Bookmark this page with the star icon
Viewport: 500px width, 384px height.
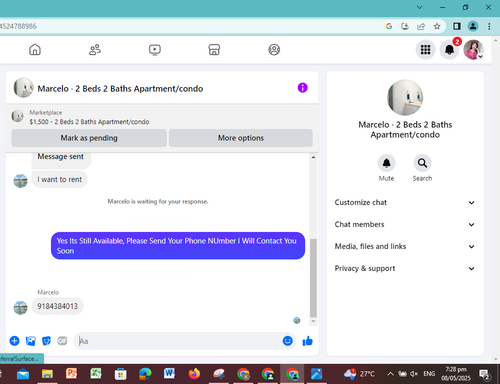point(437,26)
